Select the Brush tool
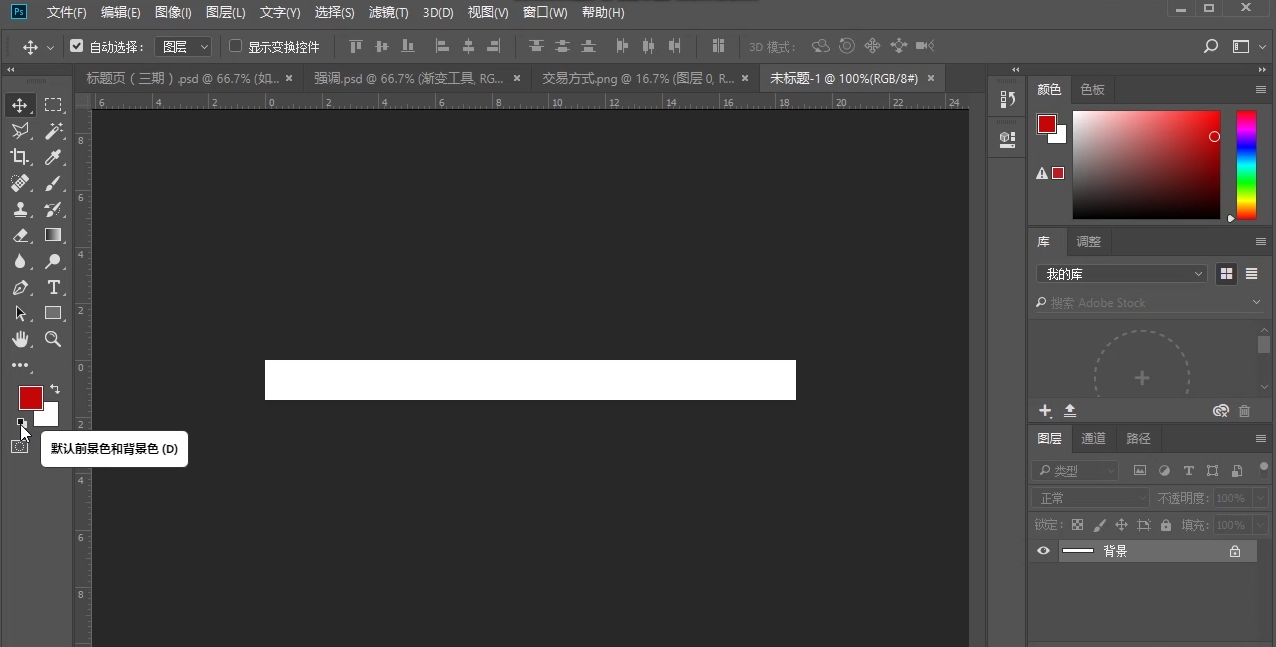This screenshot has width=1276, height=647. (x=53, y=183)
